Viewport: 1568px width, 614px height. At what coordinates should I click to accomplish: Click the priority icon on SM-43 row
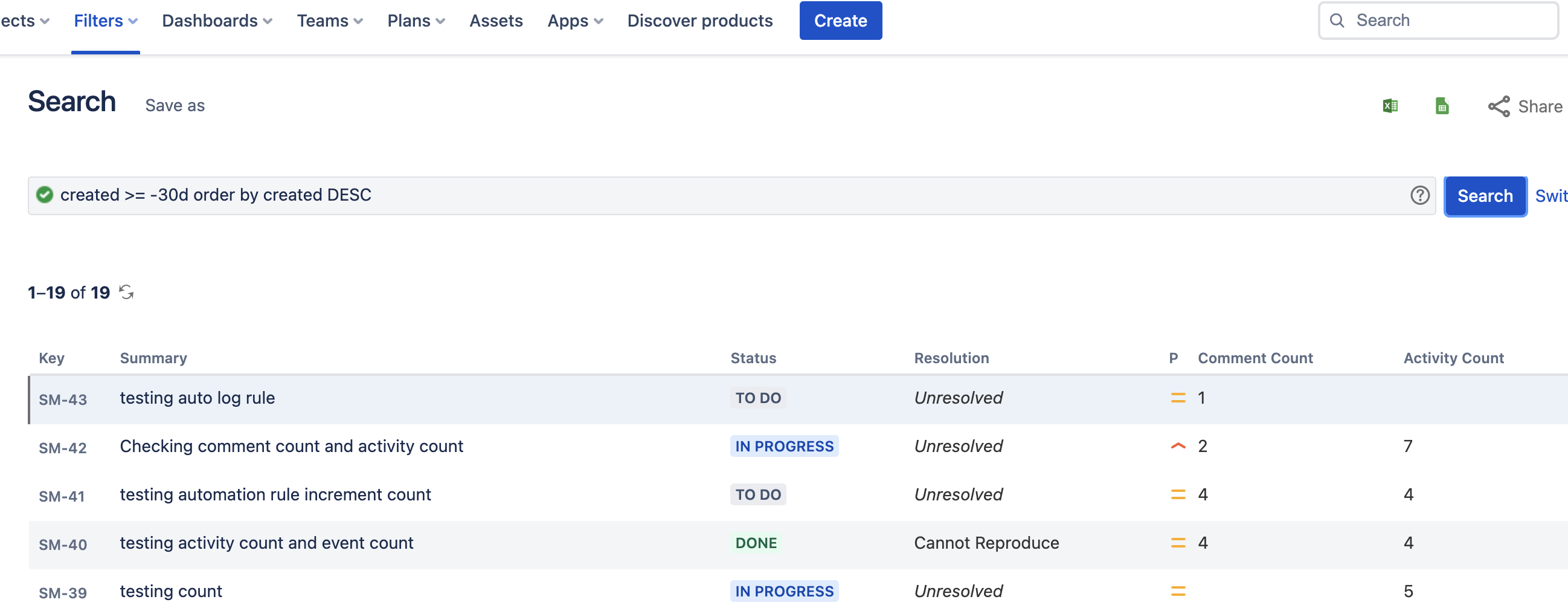(x=1178, y=398)
